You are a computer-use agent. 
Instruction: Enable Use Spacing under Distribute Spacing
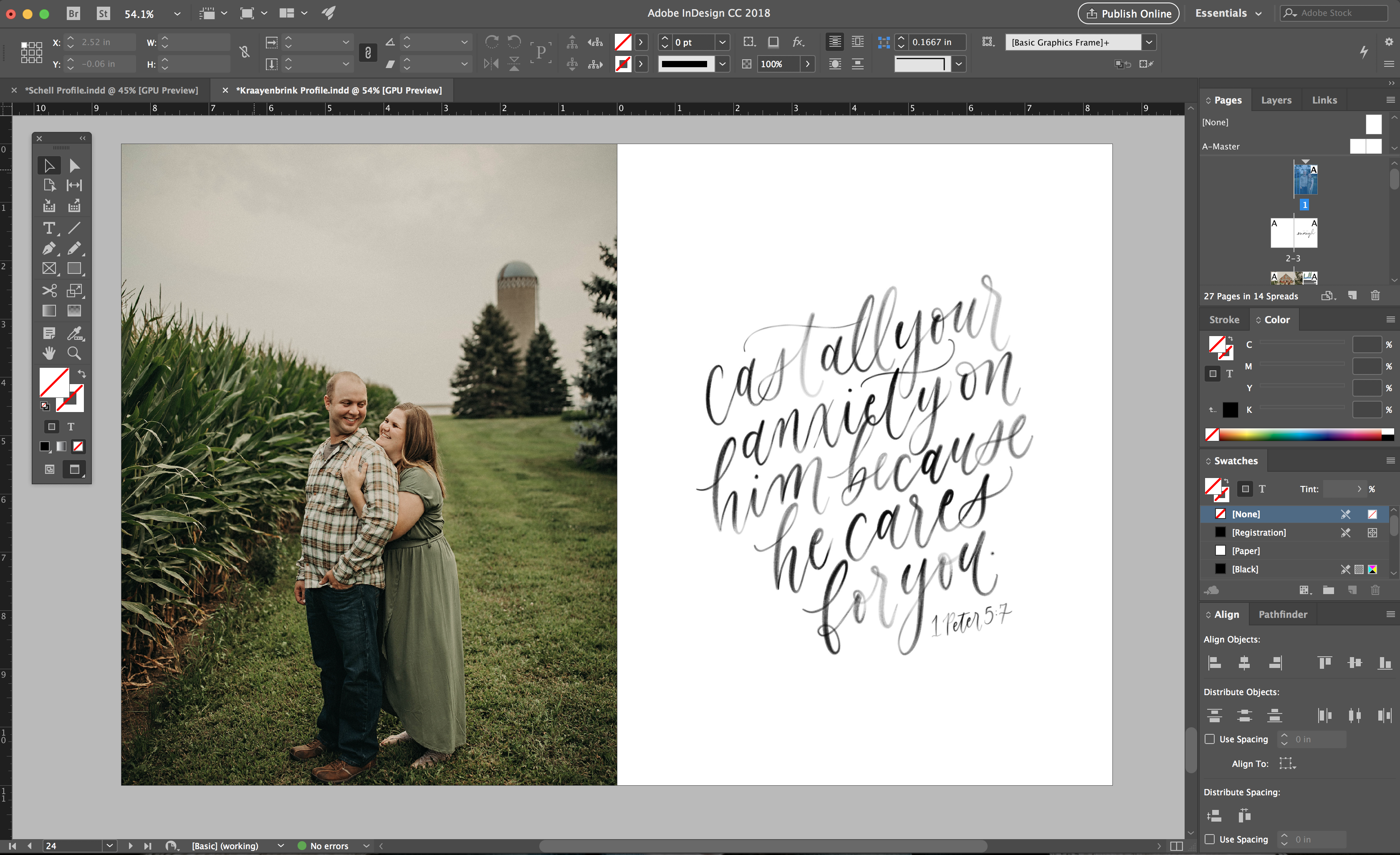[x=1210, y=839]
